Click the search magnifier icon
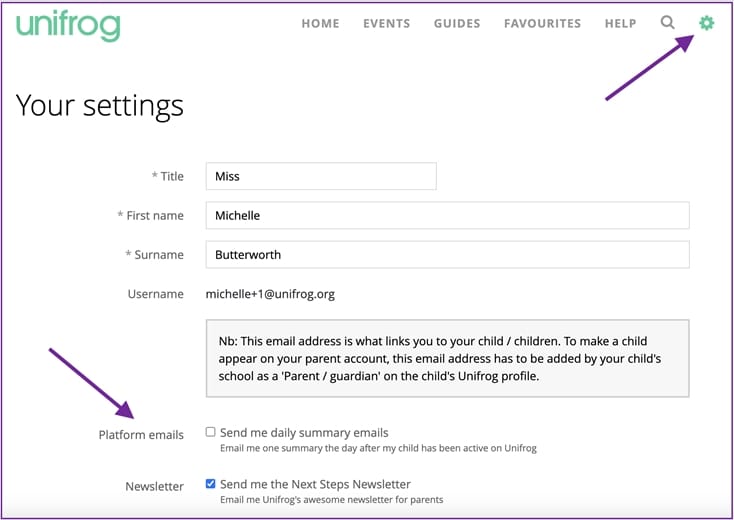This screenshot has width=734, height=520. point(668,23)
